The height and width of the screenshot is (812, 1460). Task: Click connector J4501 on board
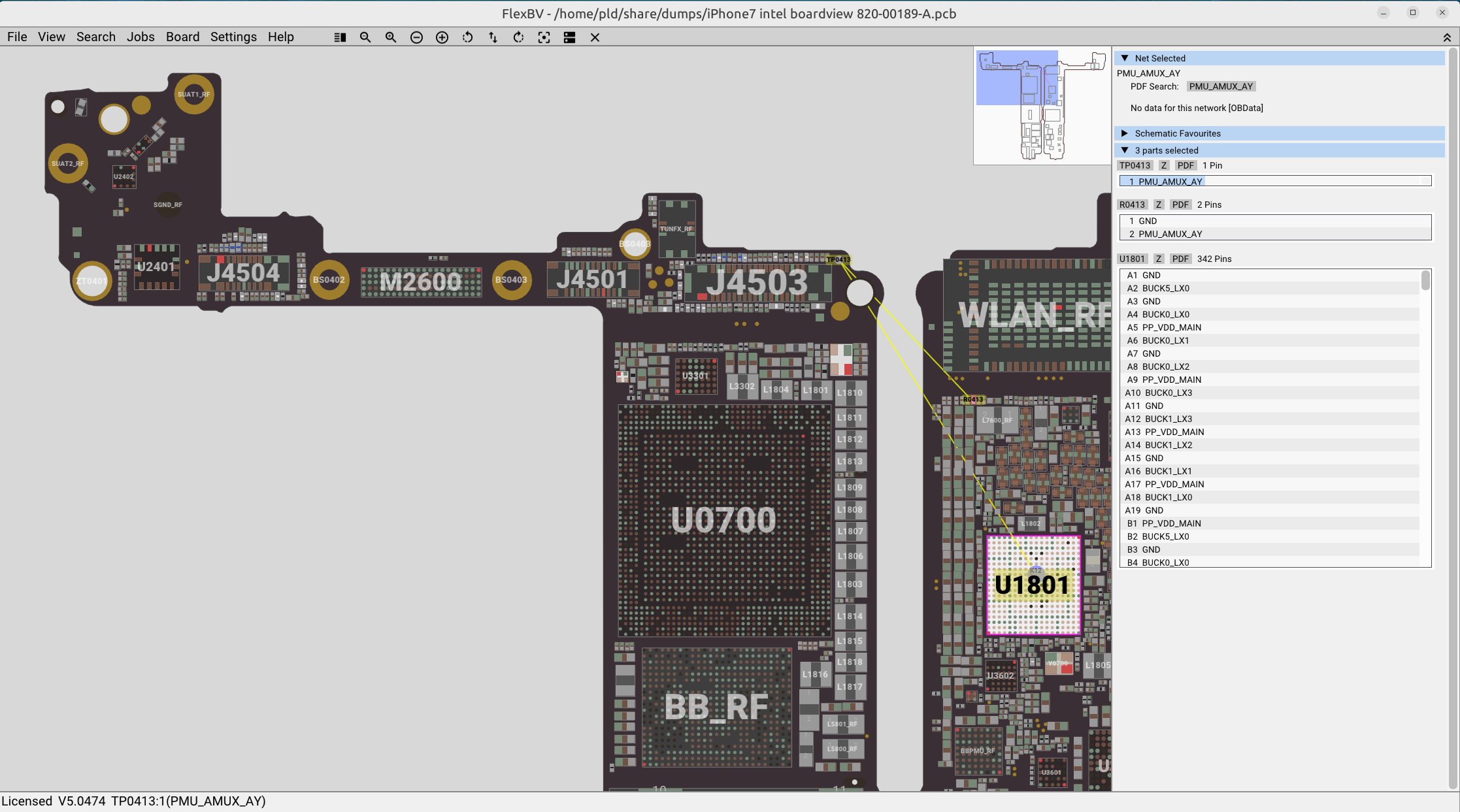592,280
